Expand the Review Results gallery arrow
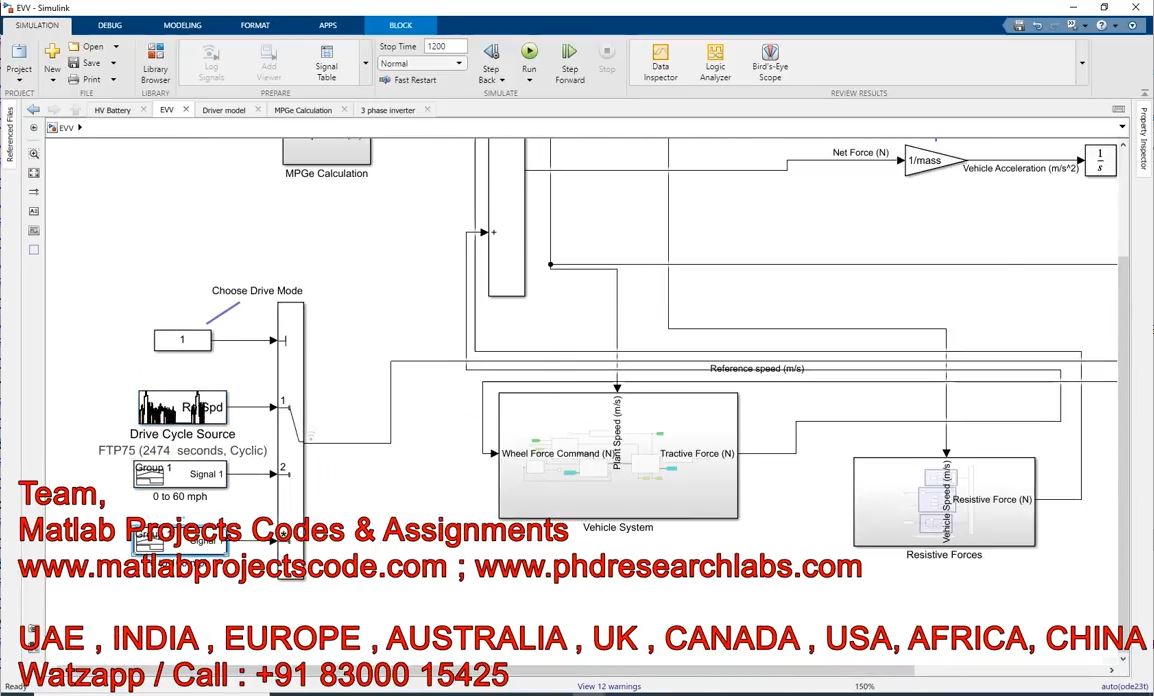Screen dimensions: 1154x696 coord(1081,63)
